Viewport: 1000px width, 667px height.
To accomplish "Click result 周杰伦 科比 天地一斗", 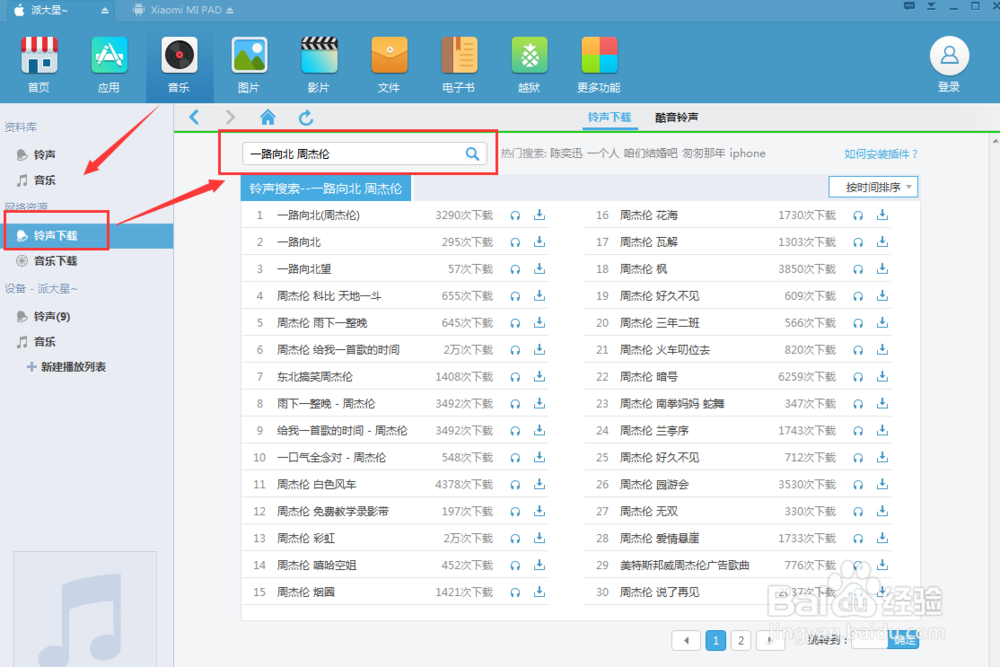I will coord(329,296).
